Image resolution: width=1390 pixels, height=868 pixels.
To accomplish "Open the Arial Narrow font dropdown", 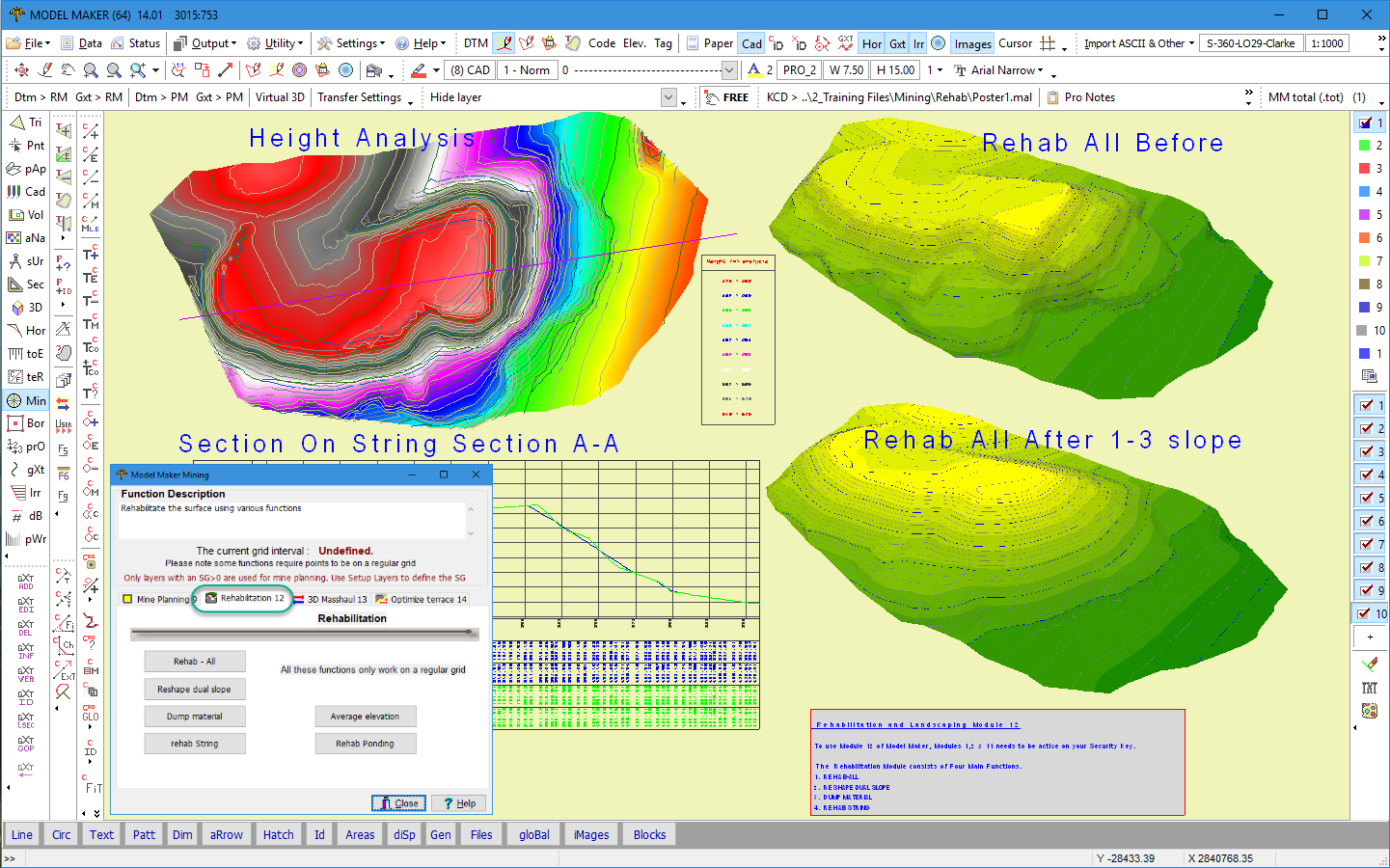I will point(1007,70).
